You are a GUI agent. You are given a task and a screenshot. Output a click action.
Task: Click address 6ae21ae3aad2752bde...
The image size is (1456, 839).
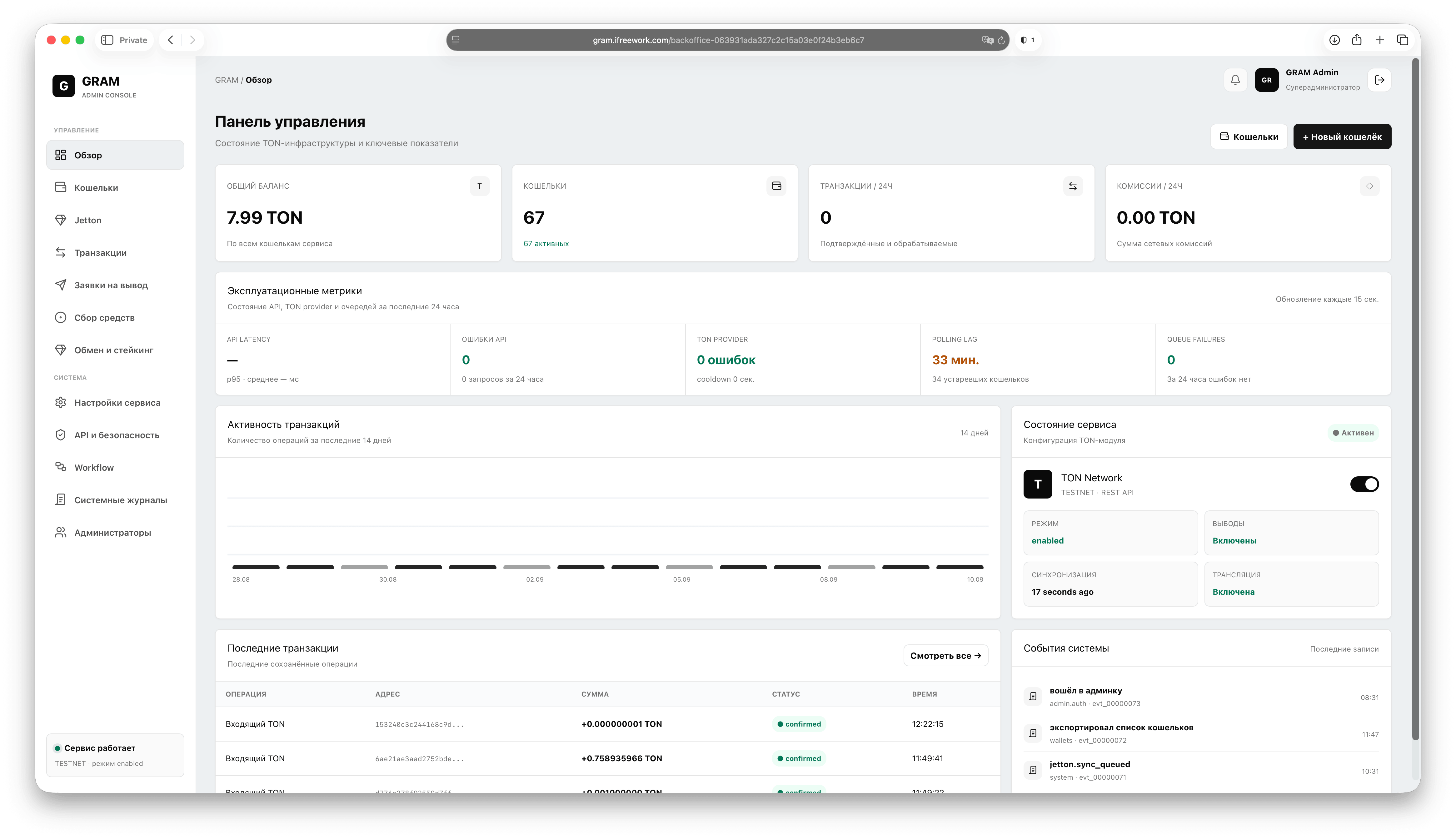[419, 759]
